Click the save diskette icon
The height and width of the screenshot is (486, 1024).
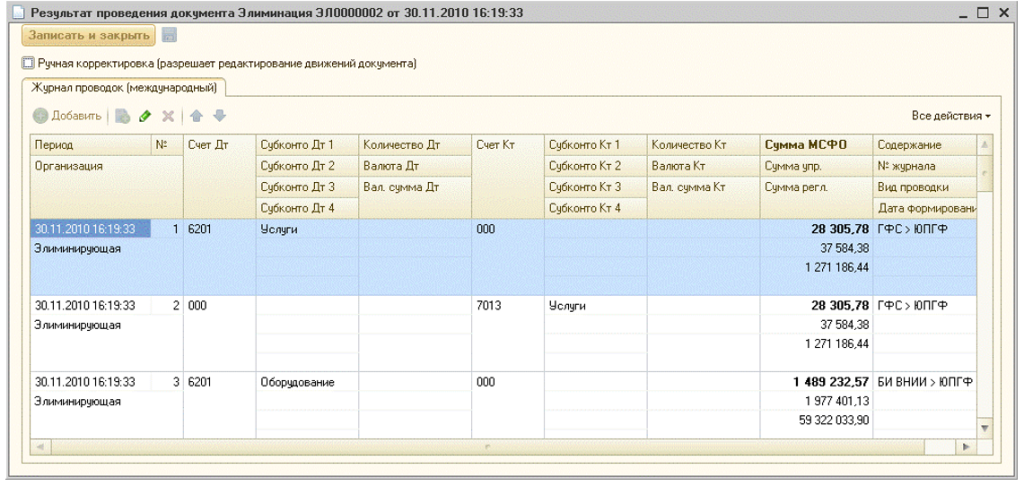169,36
